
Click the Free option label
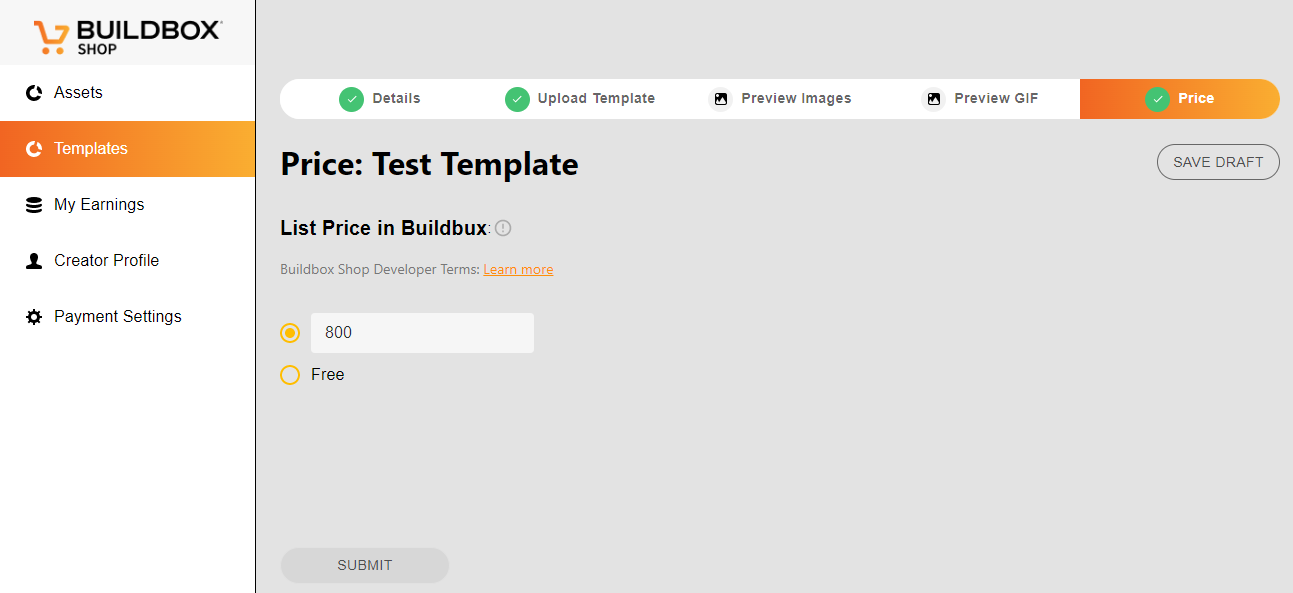[x=328, y=375]
